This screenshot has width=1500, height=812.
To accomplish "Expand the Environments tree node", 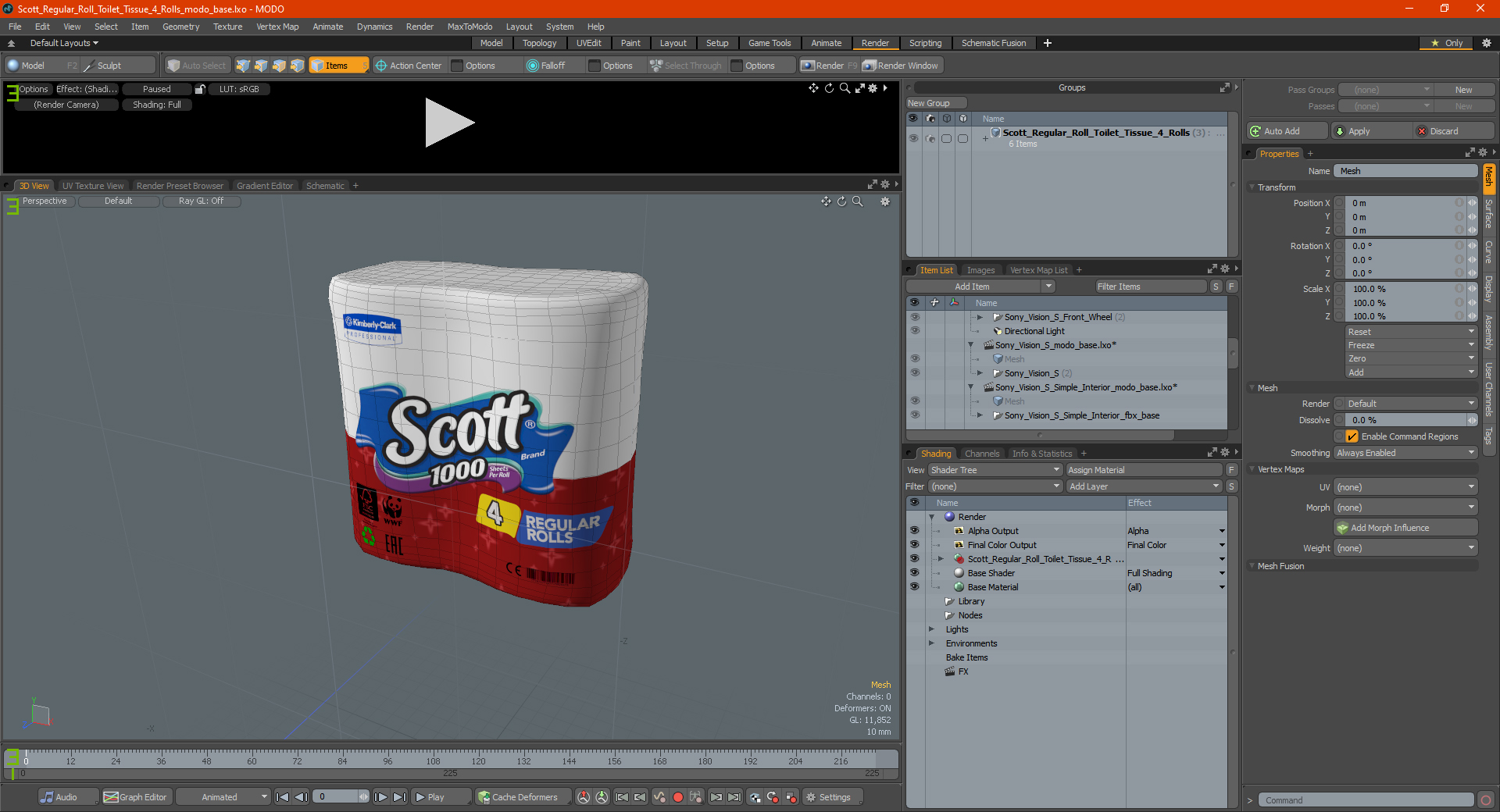I will [x=931, y=643].
